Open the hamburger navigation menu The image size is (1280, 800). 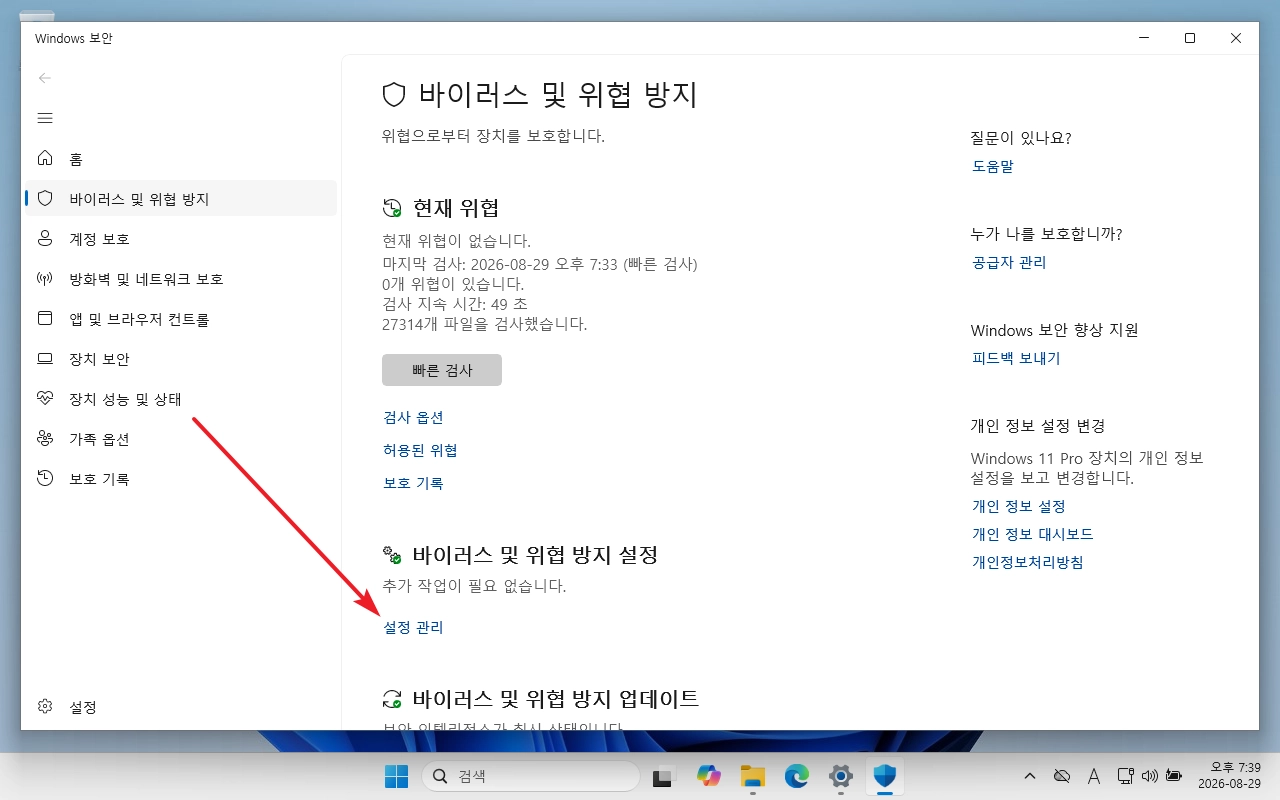click(45, 118)
